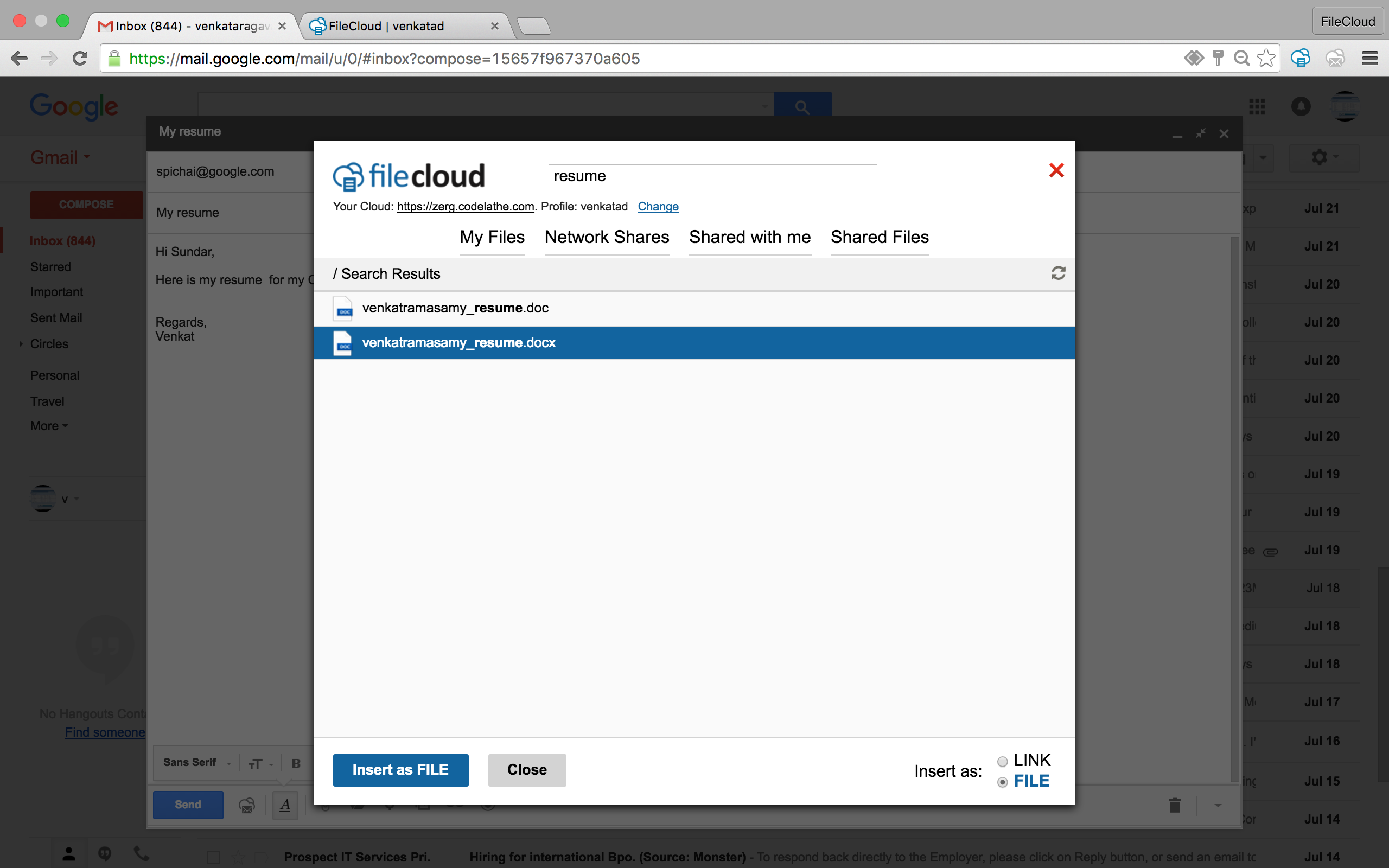Image resolution: width=1389 pixels, height=868 pixels.
Task: Open the text size dropdown
Action: 260,763
